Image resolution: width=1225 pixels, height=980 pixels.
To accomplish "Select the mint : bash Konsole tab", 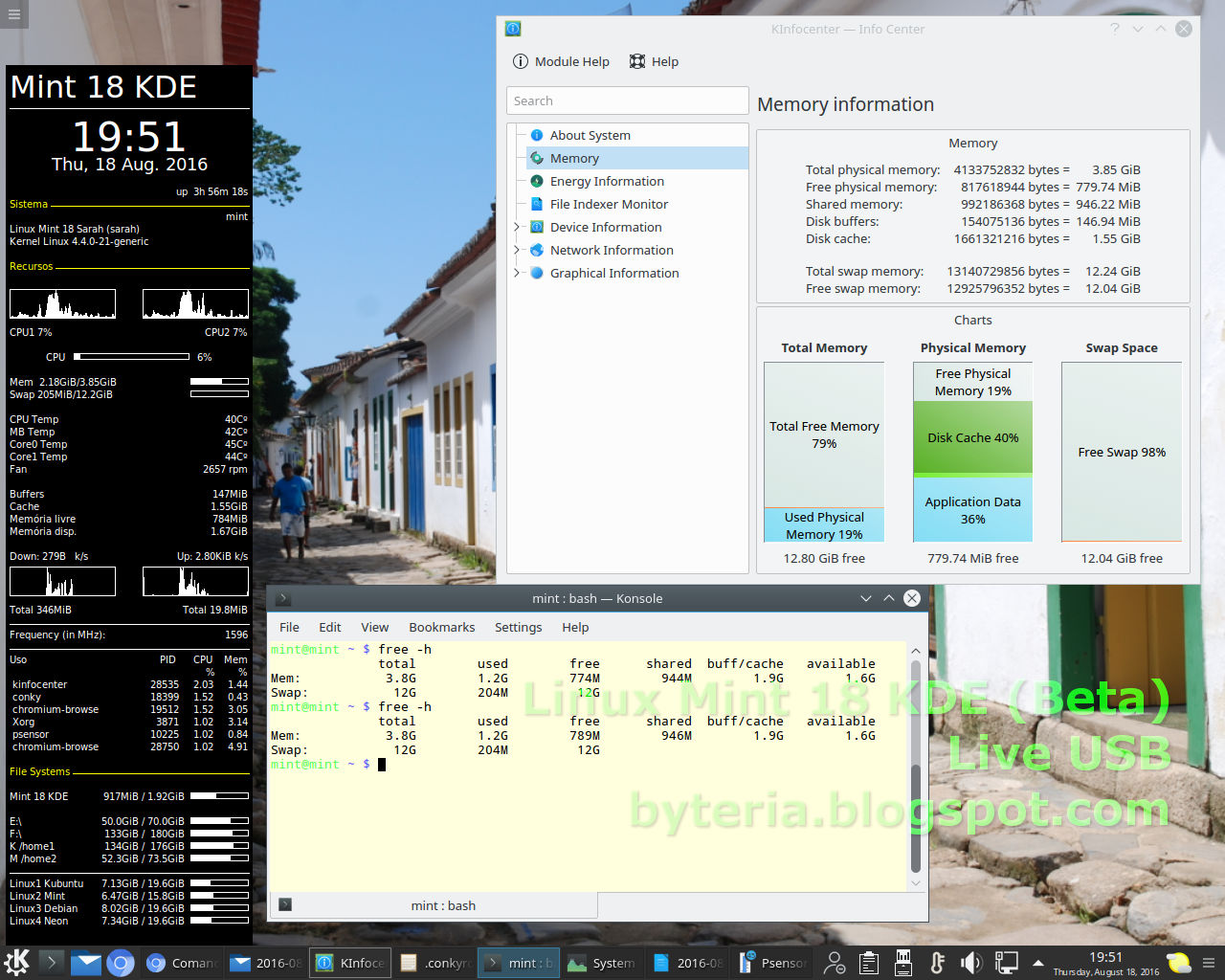I will (x=435, y=905).
